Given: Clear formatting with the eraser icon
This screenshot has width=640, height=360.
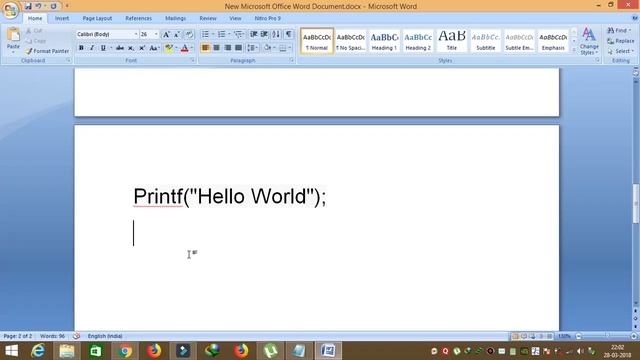Looking at the screenshot, I should [189, 35].
